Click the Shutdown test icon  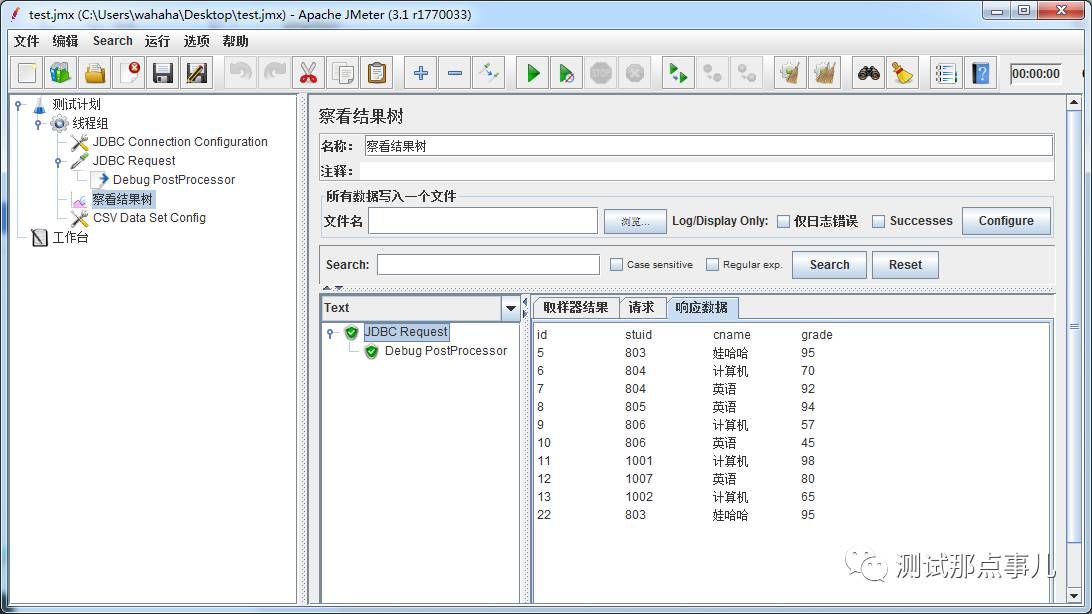click(x=635, y=73)
